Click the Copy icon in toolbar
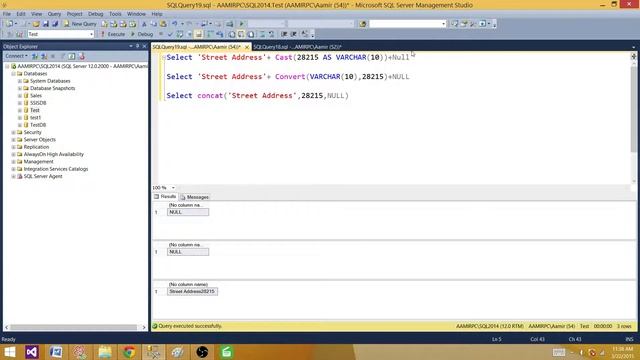Image resolution: width=640 pixels, height=360 pixels. [153, 24]
